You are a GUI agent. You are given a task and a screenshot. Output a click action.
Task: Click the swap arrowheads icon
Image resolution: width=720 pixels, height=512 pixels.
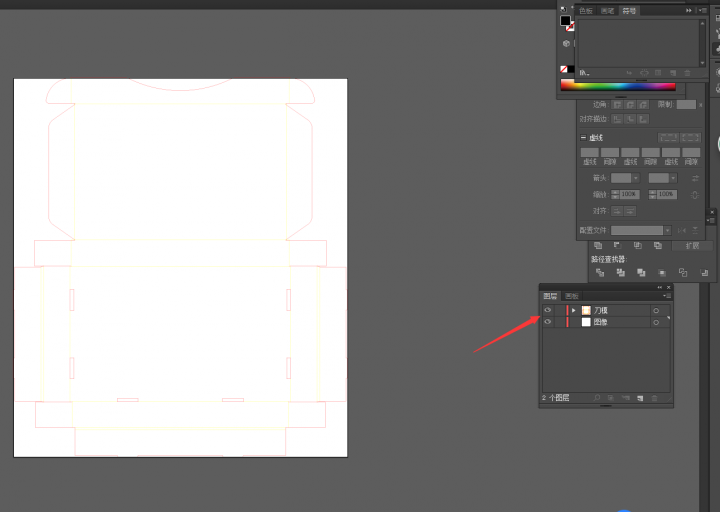(694, 178)
